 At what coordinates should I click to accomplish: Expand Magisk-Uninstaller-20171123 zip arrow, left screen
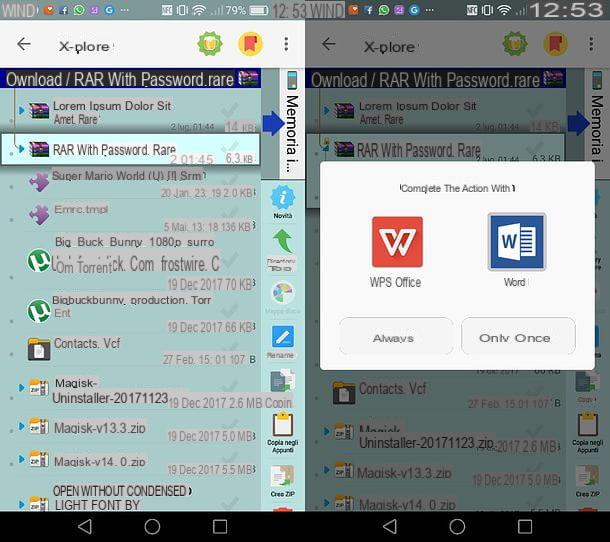pyautogui.click(x=22, y=388)
